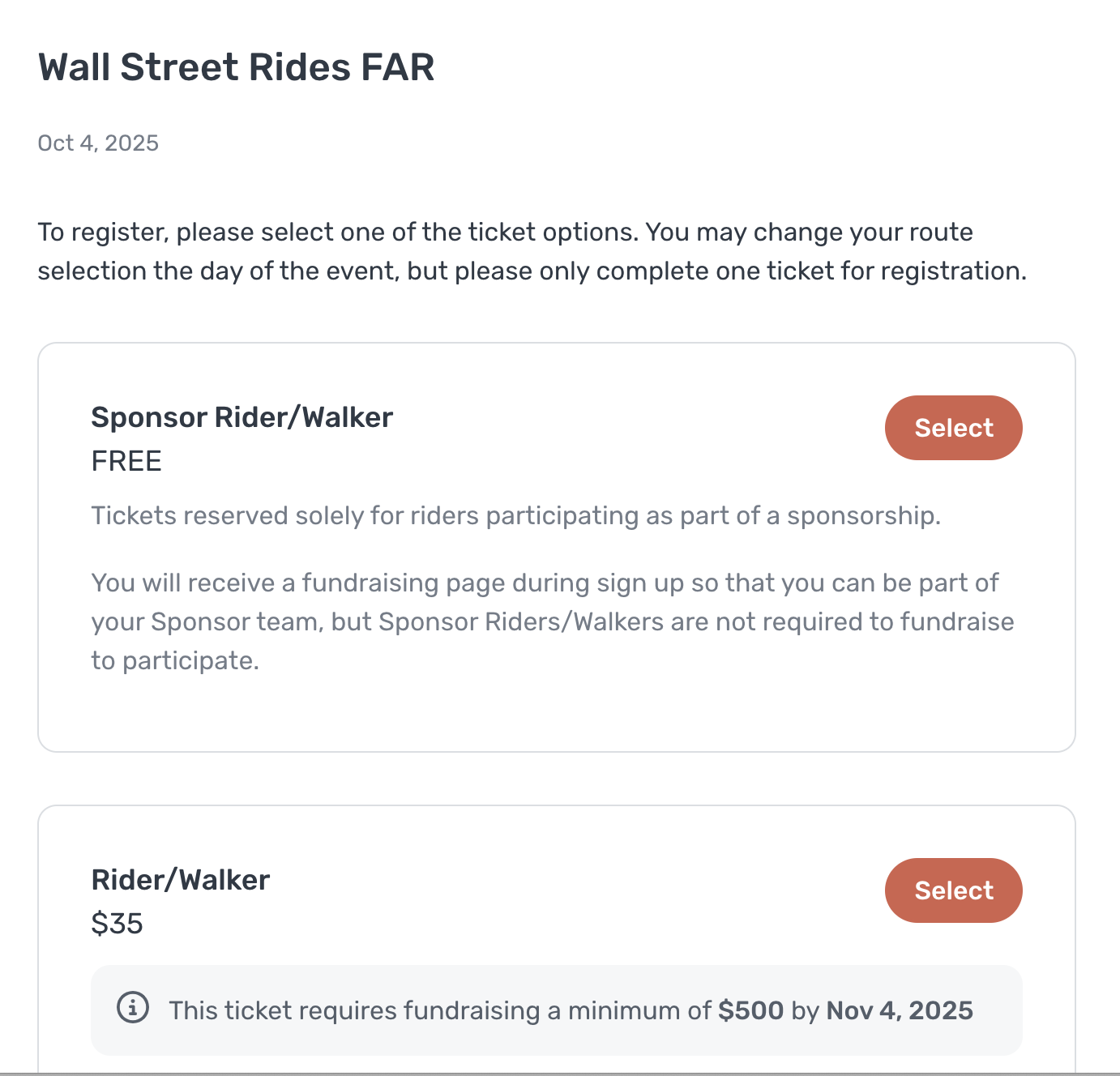Screen dimensions: 1120x1076
Task: Click the "to participate." closing line
Action: tap(175, 661)
